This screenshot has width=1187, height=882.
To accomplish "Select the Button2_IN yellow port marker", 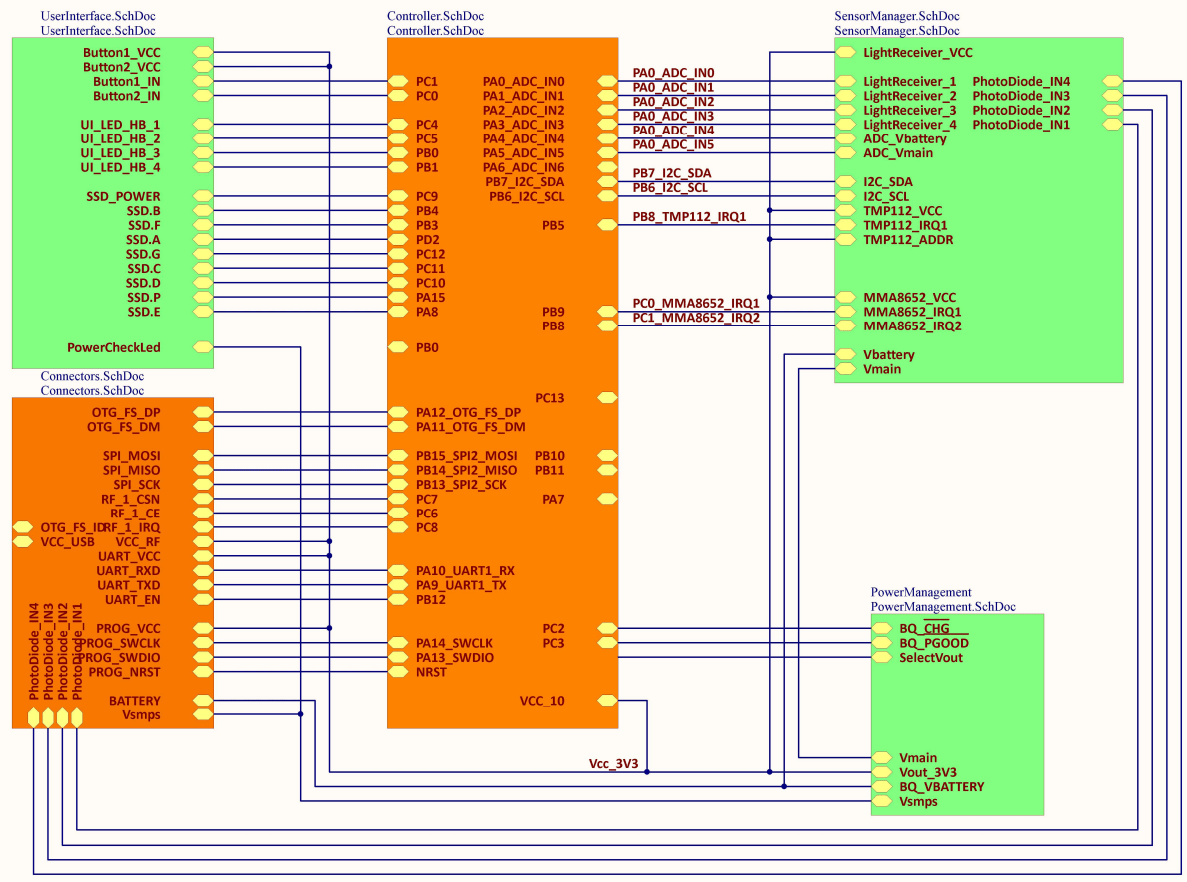I will [203, 95].
